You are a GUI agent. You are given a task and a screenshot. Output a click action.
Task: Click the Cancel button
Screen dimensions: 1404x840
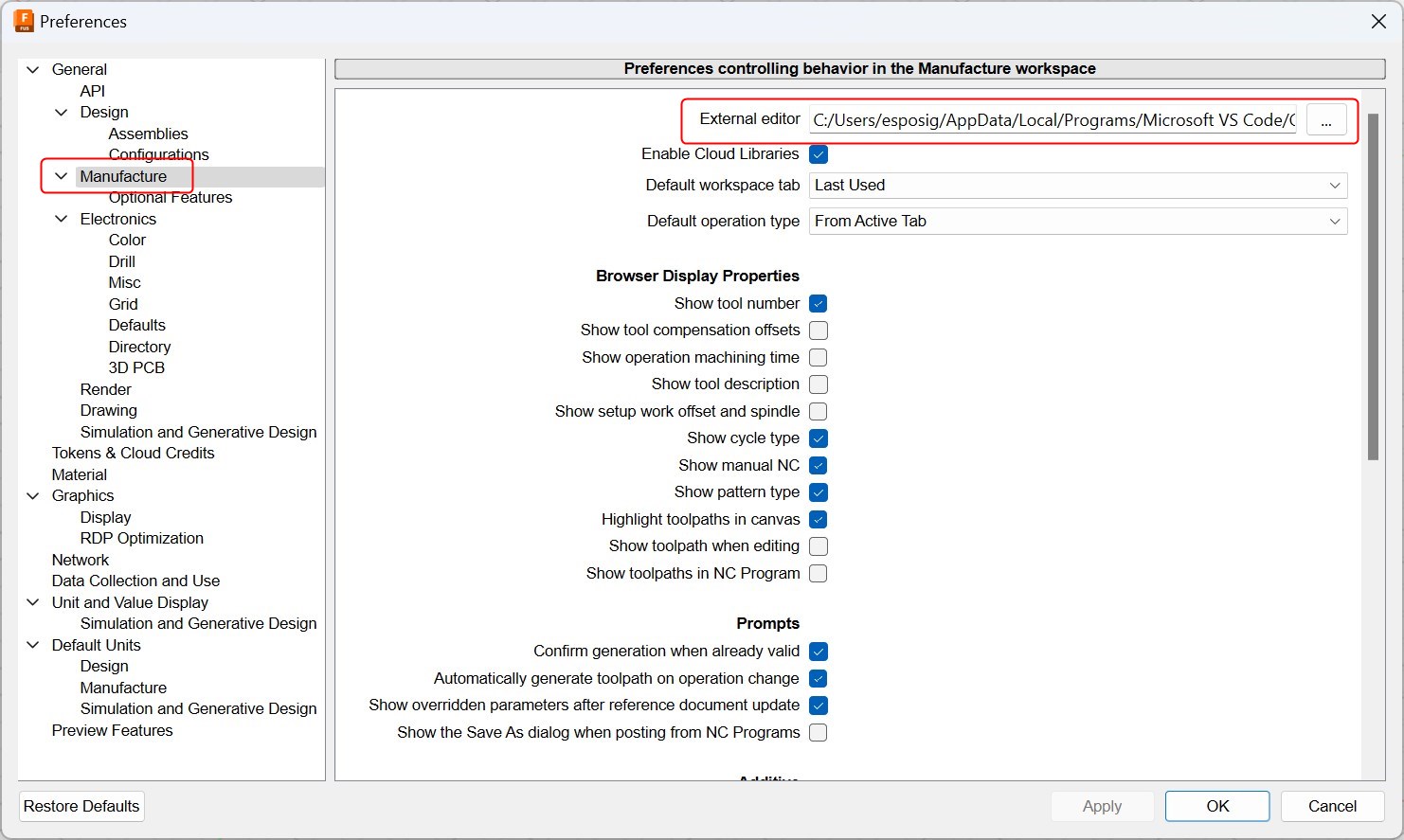[1332, 806]
